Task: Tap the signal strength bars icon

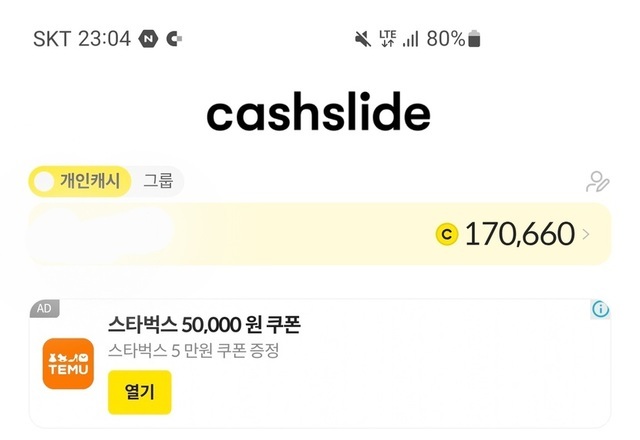Action: [x=410, y=39]
